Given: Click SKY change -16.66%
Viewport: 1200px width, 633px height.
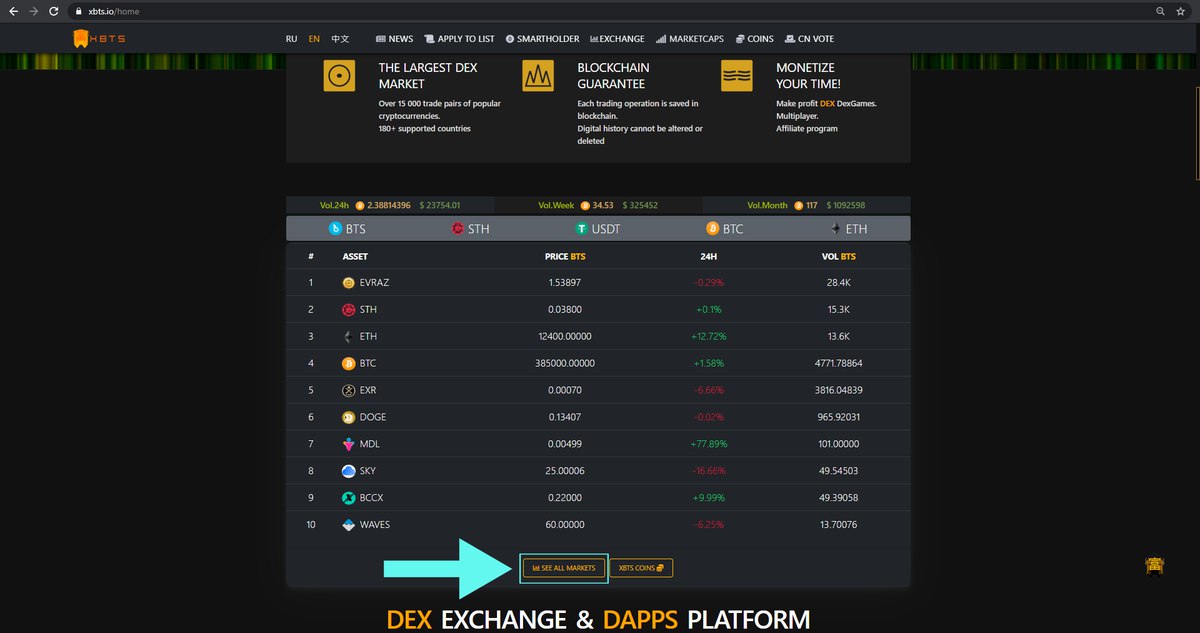Looking at the screenshot, I should pos(708,471).
